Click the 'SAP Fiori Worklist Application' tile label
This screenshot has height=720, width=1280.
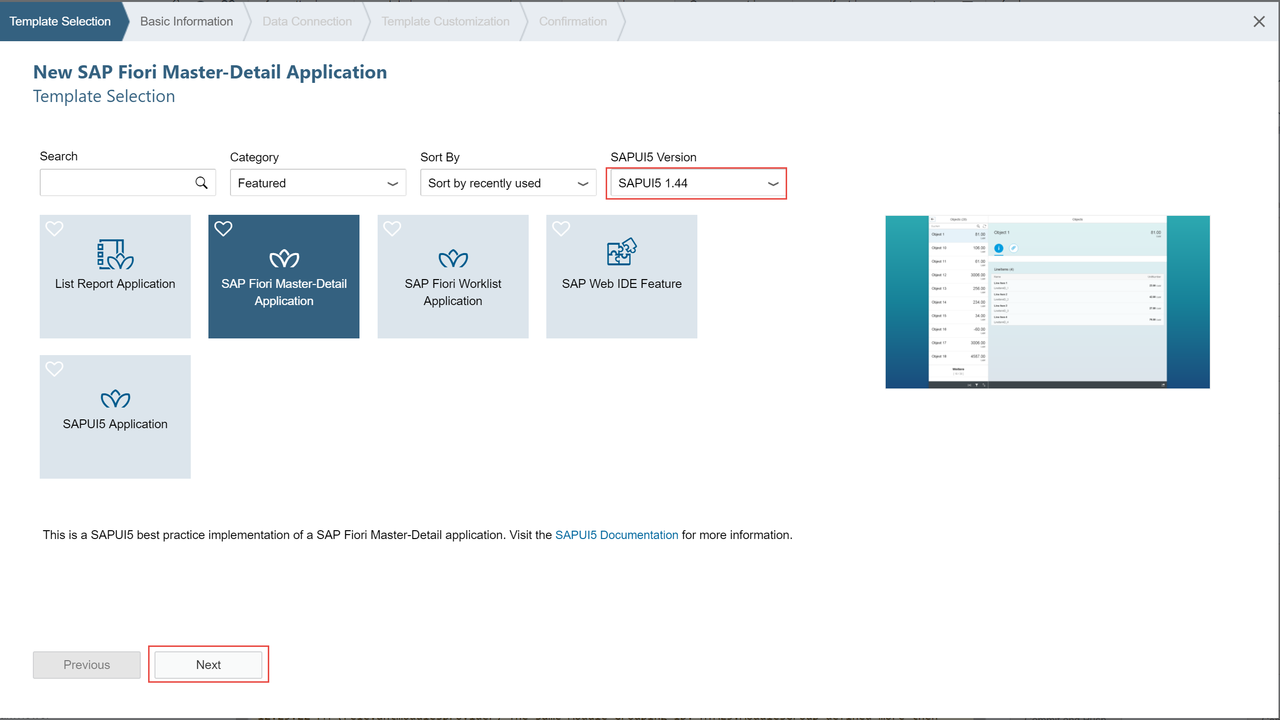[x=453, y=292]
